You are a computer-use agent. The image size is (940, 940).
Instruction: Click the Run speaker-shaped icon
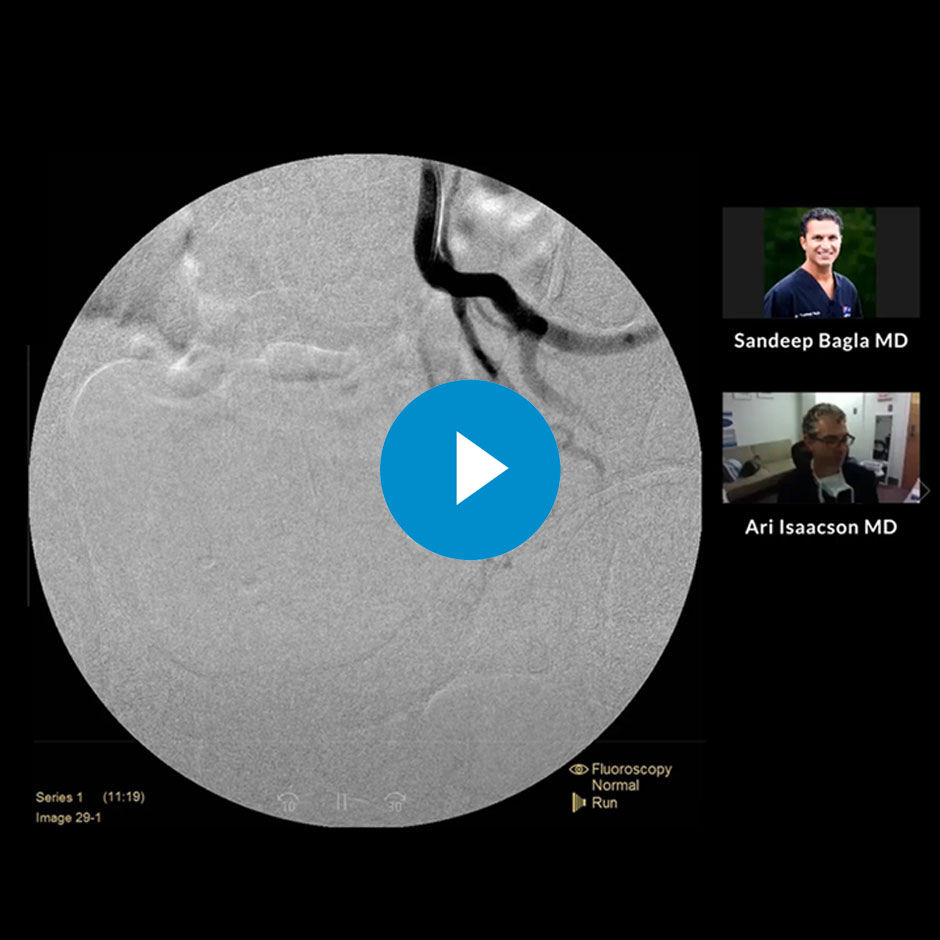tap(578, 802)
